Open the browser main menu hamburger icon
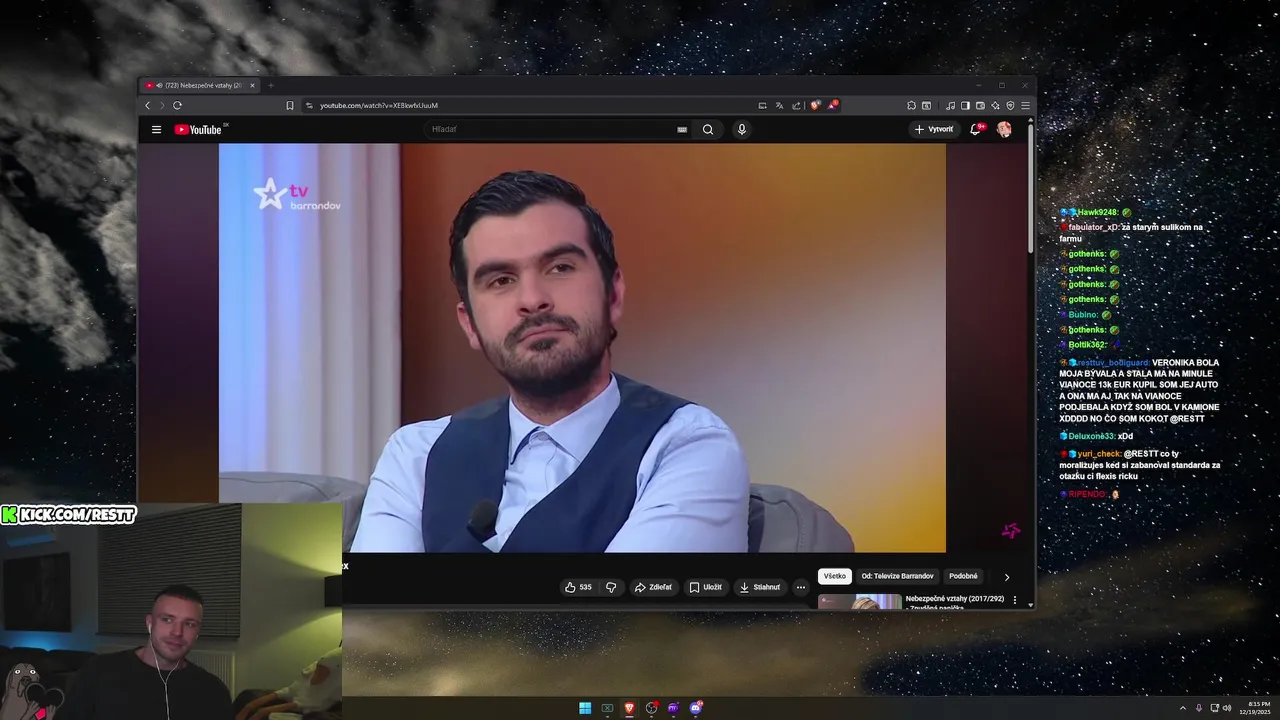Screen dimensions: 1280x720 [1025, 105]
